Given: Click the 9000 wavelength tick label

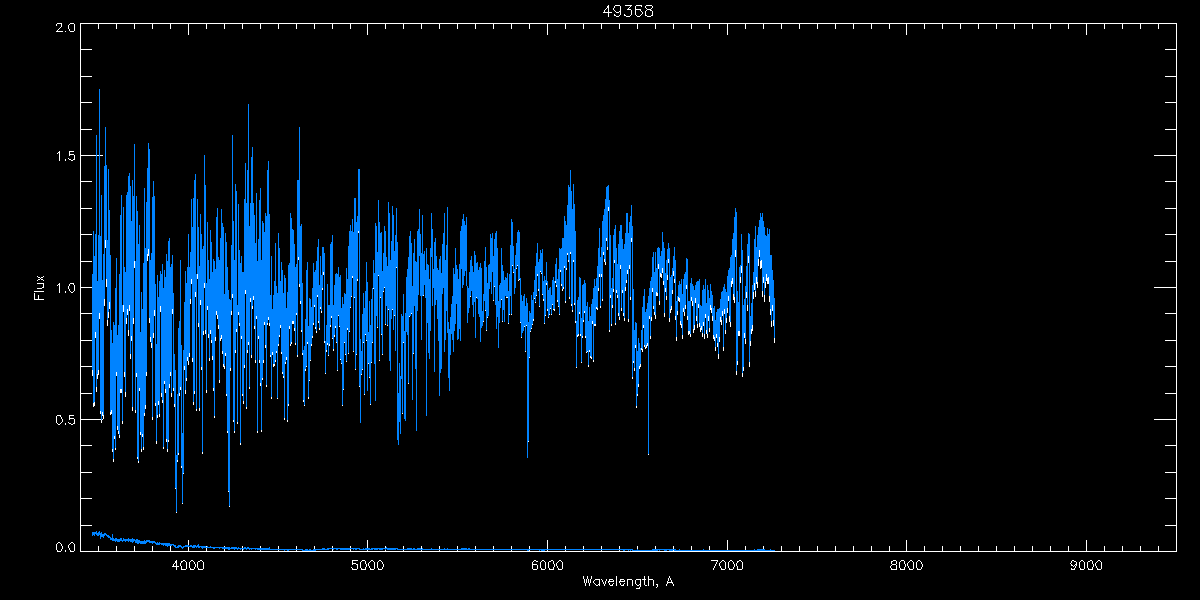Looking at the screenshot, I should (1086, 563).
